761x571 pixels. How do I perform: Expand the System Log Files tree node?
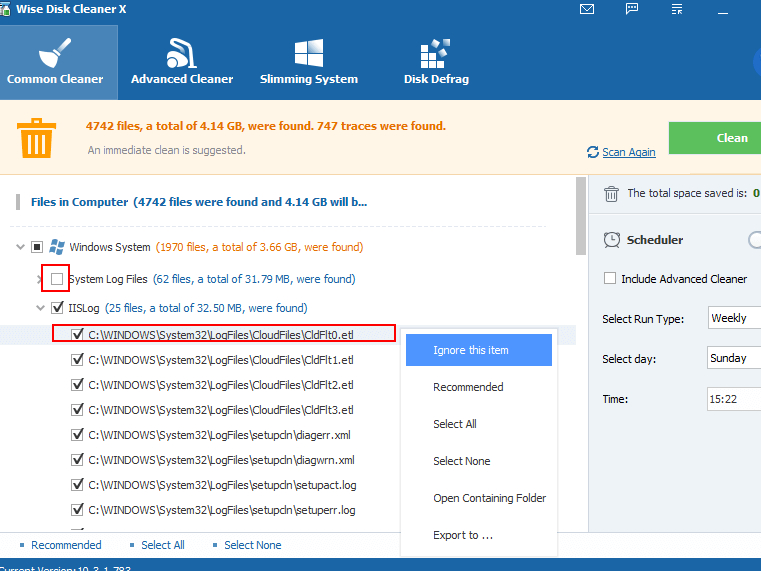click(x=40, y=279)
